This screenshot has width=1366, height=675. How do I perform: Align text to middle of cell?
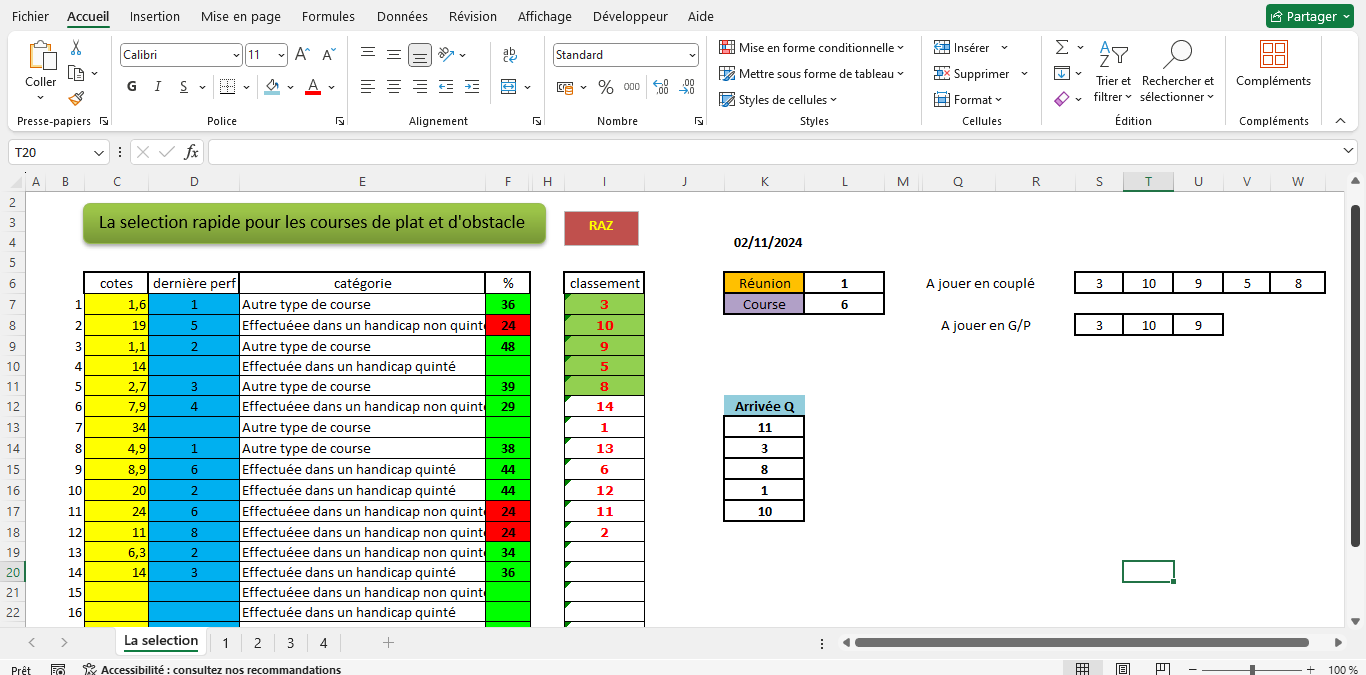coord(394,54)
